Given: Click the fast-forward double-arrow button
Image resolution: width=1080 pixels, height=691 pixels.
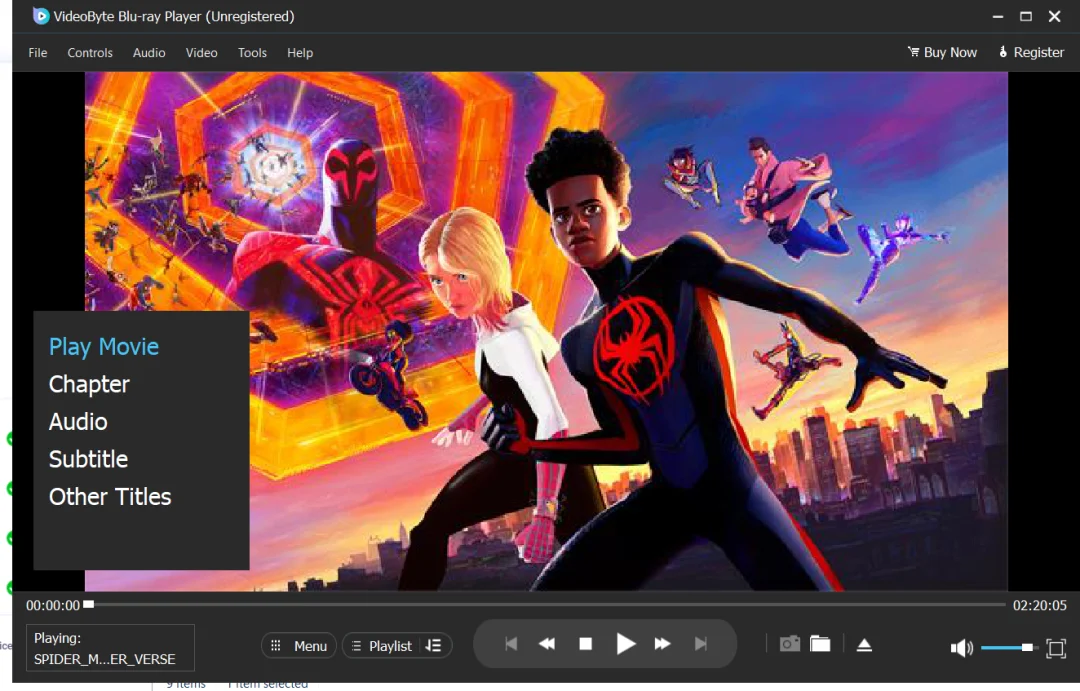Looking at the screenshot, I should click(x=662, y=644).
